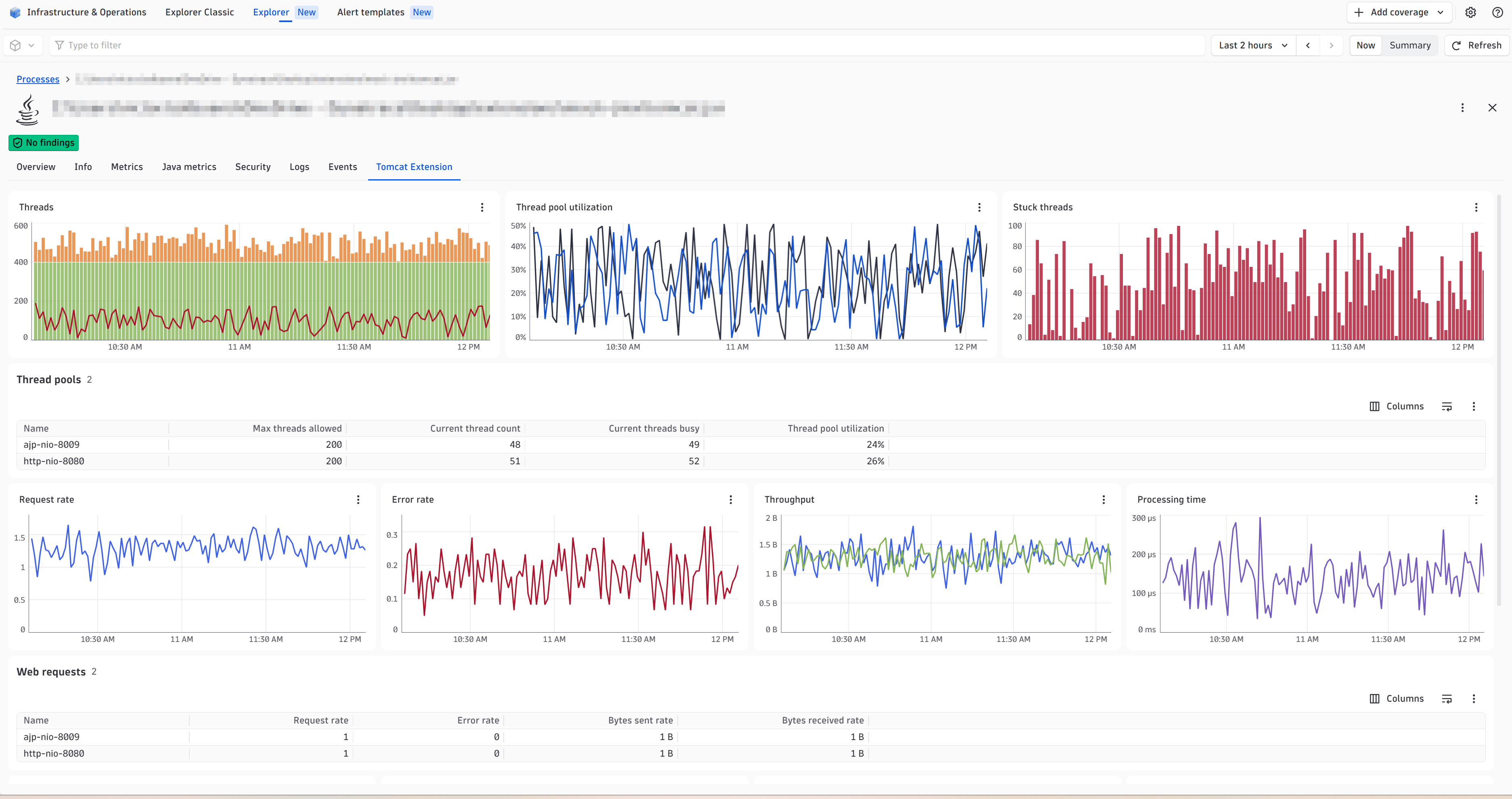The image size is (1512, 799).
Task: Click the Infrastructure & Operations app logo
Action: [x=15, y=13]
